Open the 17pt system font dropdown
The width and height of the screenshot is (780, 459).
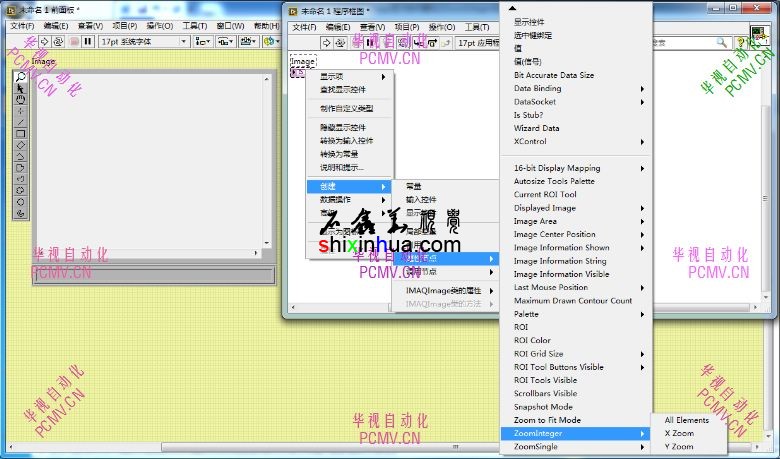pos(143,42)
